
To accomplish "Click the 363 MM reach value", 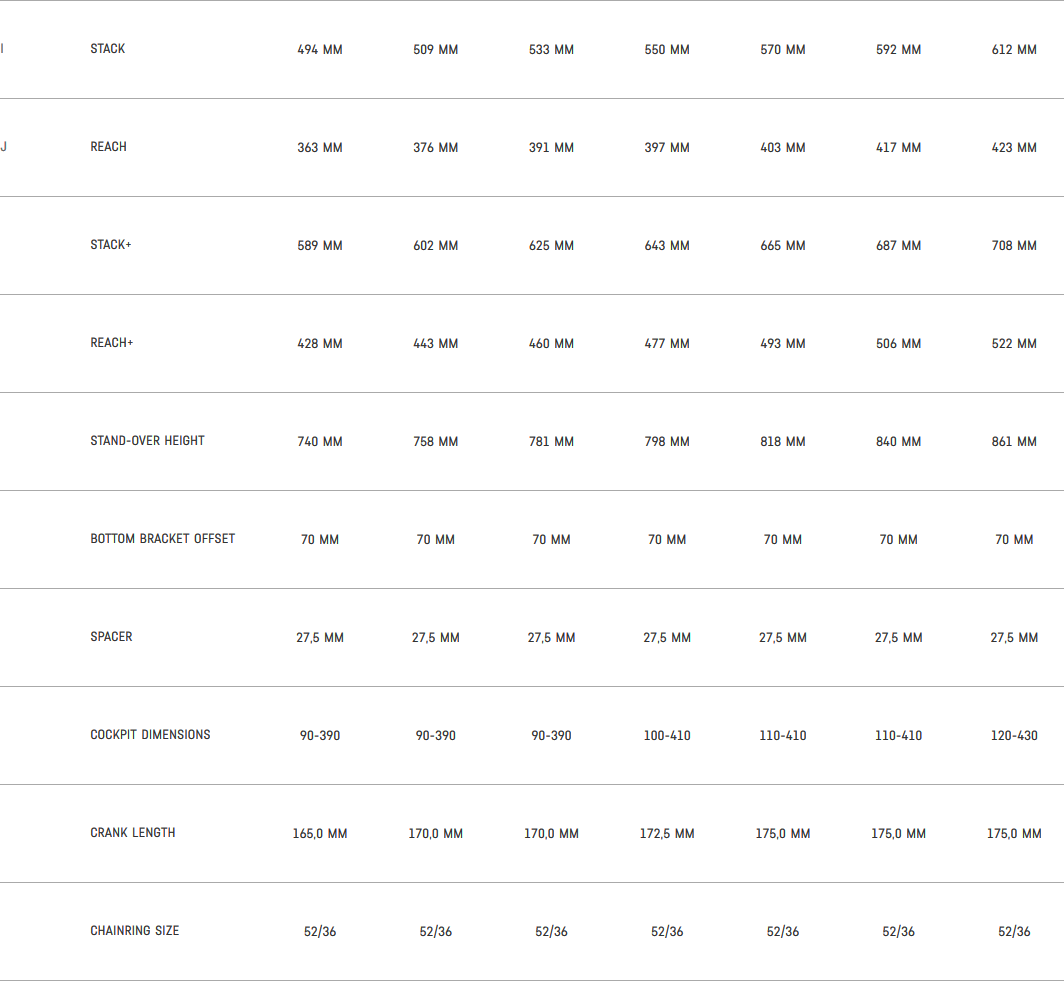I will (320, 148).
